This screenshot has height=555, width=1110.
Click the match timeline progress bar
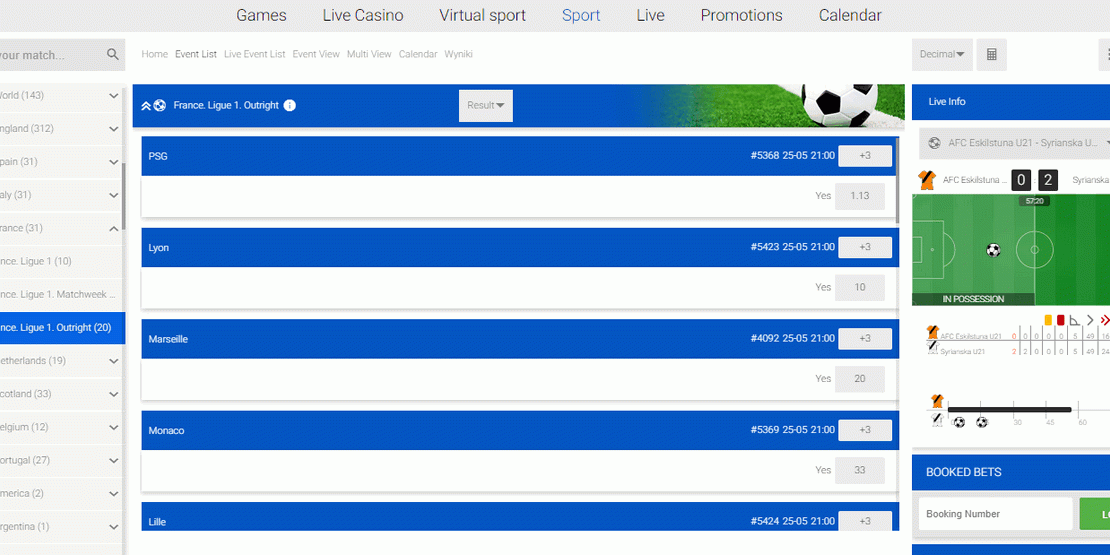(1009, 409)
